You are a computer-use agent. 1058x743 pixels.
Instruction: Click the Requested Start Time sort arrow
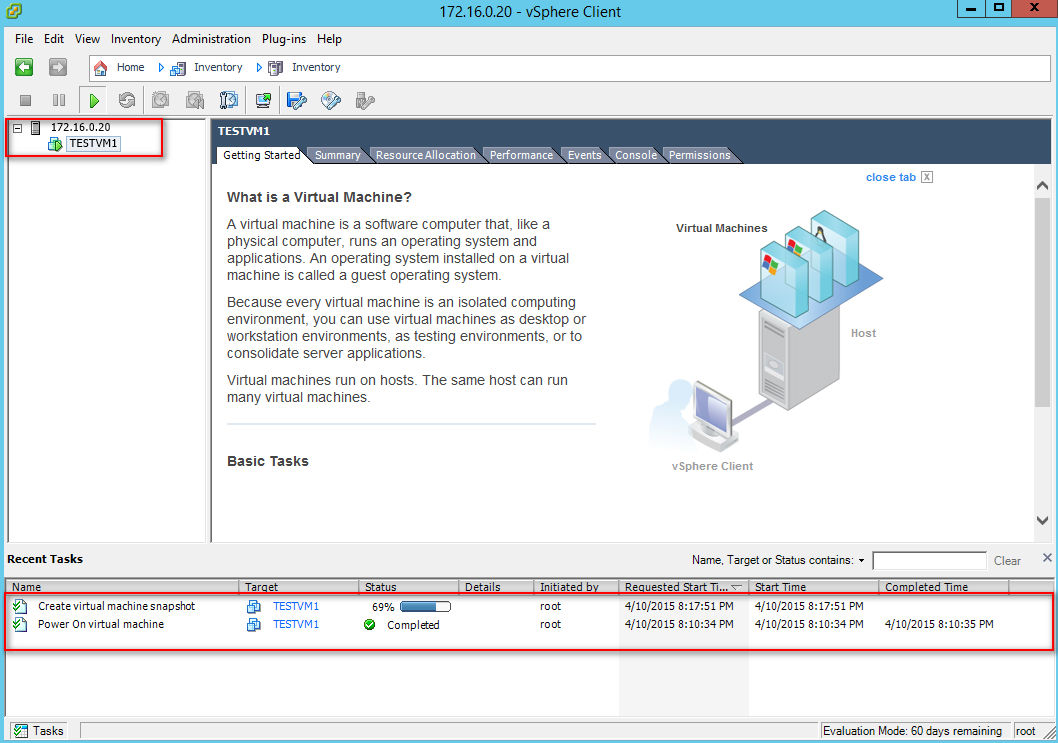click(x=736, y=587)
